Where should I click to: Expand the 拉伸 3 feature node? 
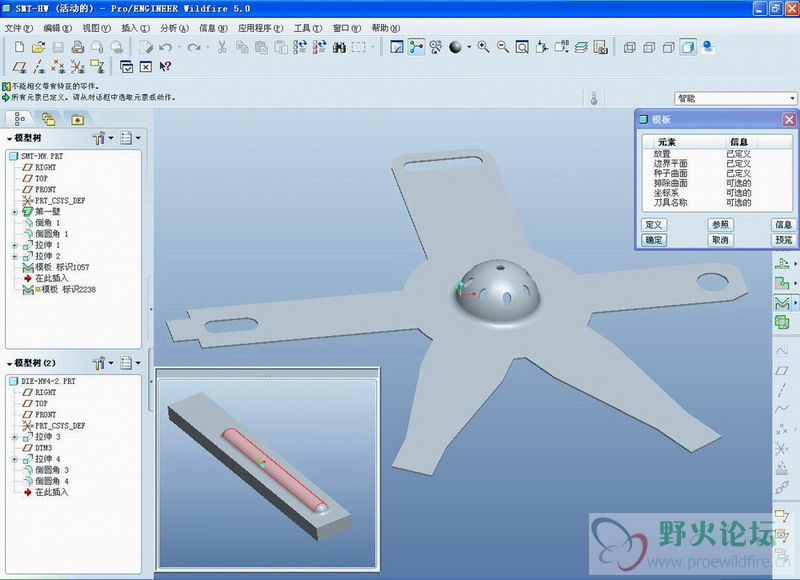coord(15,437)
